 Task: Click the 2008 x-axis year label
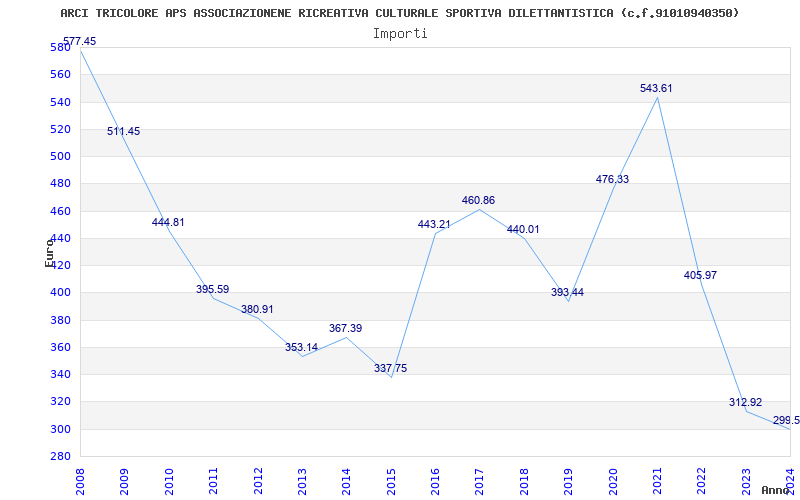pyautogui.click(x=80, y=481)
